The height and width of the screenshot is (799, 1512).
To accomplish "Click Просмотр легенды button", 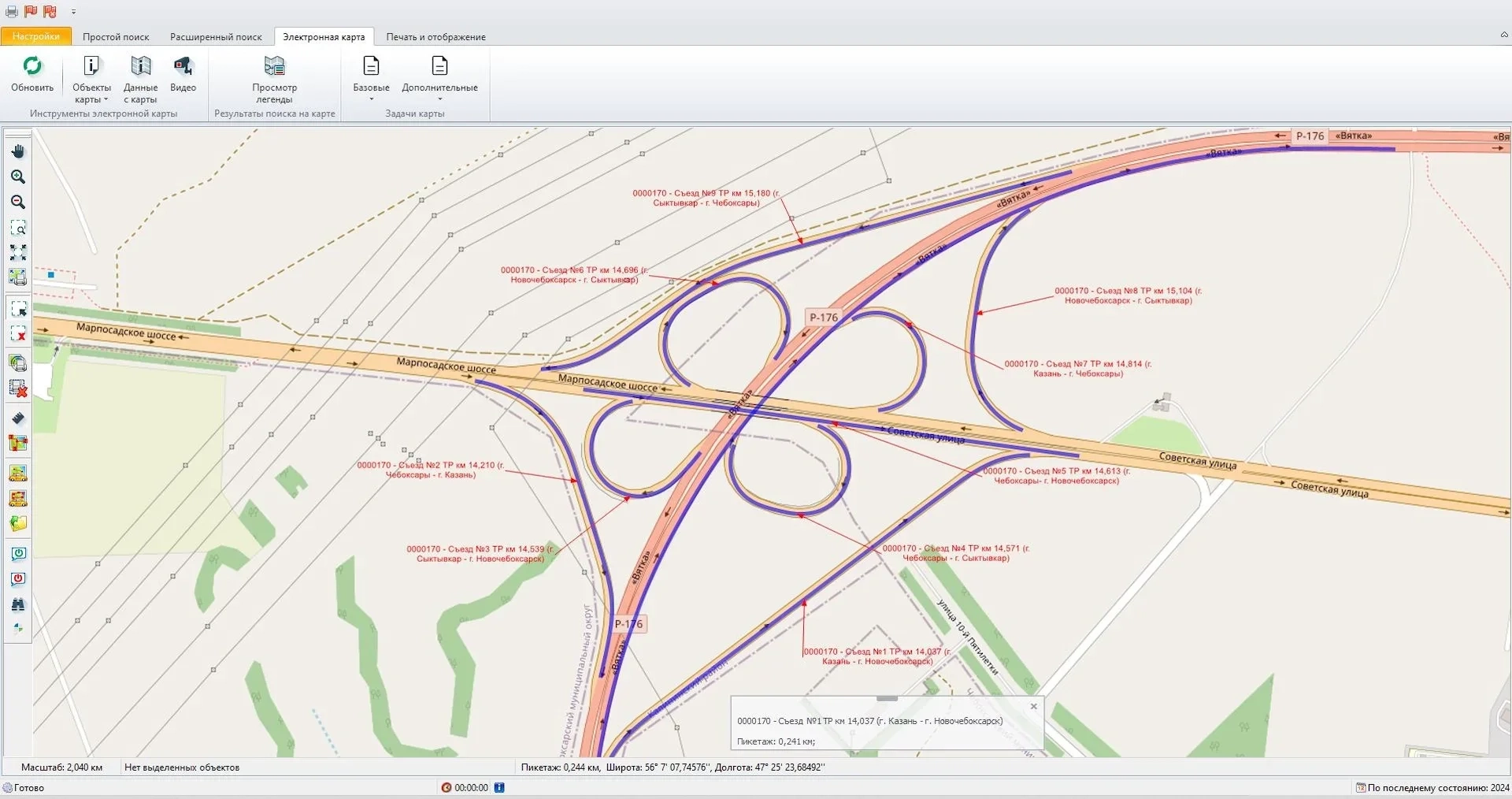I will point(274,79).
